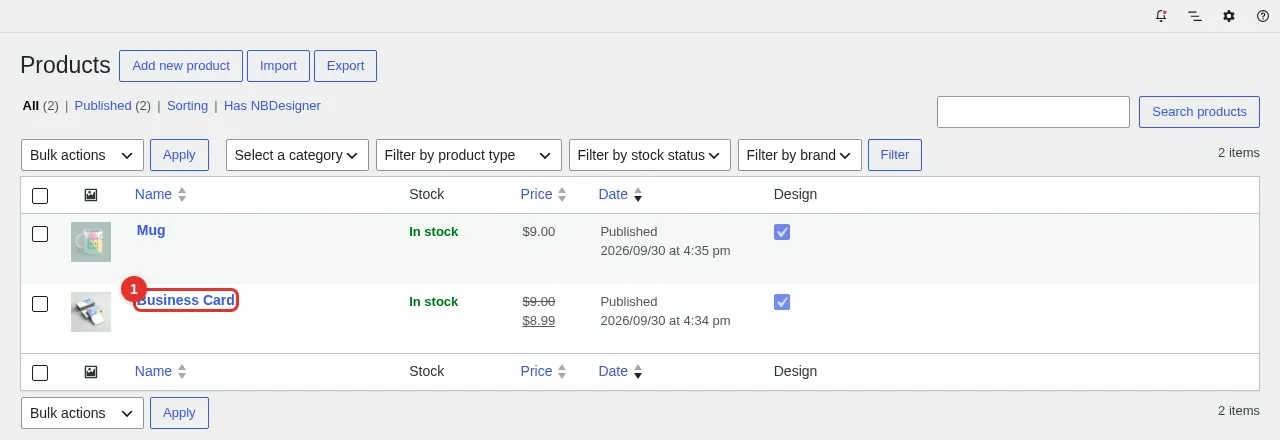The height and width of the screenshot is (440, 1280).
Task: Open the settings gear icon
Action: tap(1229, 16)
